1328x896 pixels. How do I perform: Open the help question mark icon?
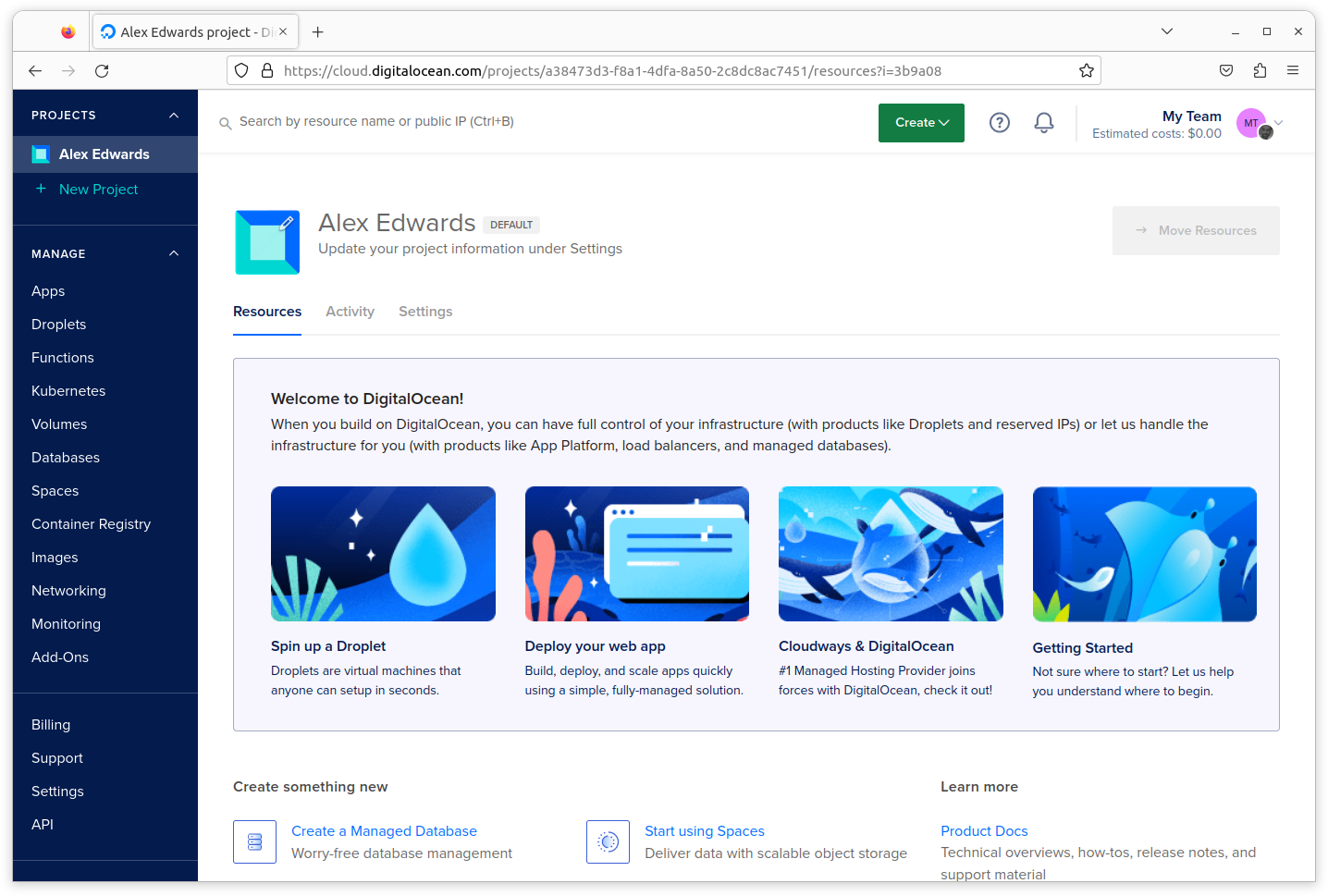click(999, 122)
